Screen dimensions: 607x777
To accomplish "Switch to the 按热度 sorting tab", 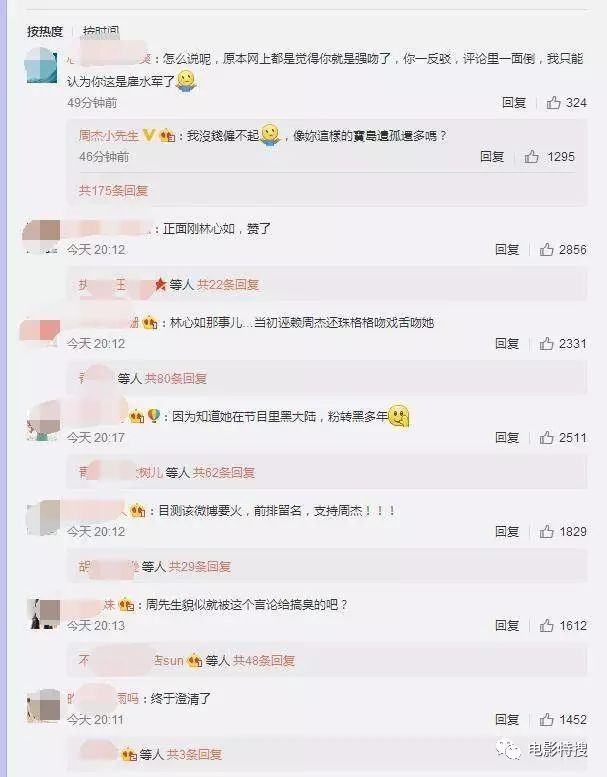I will 45,32.
